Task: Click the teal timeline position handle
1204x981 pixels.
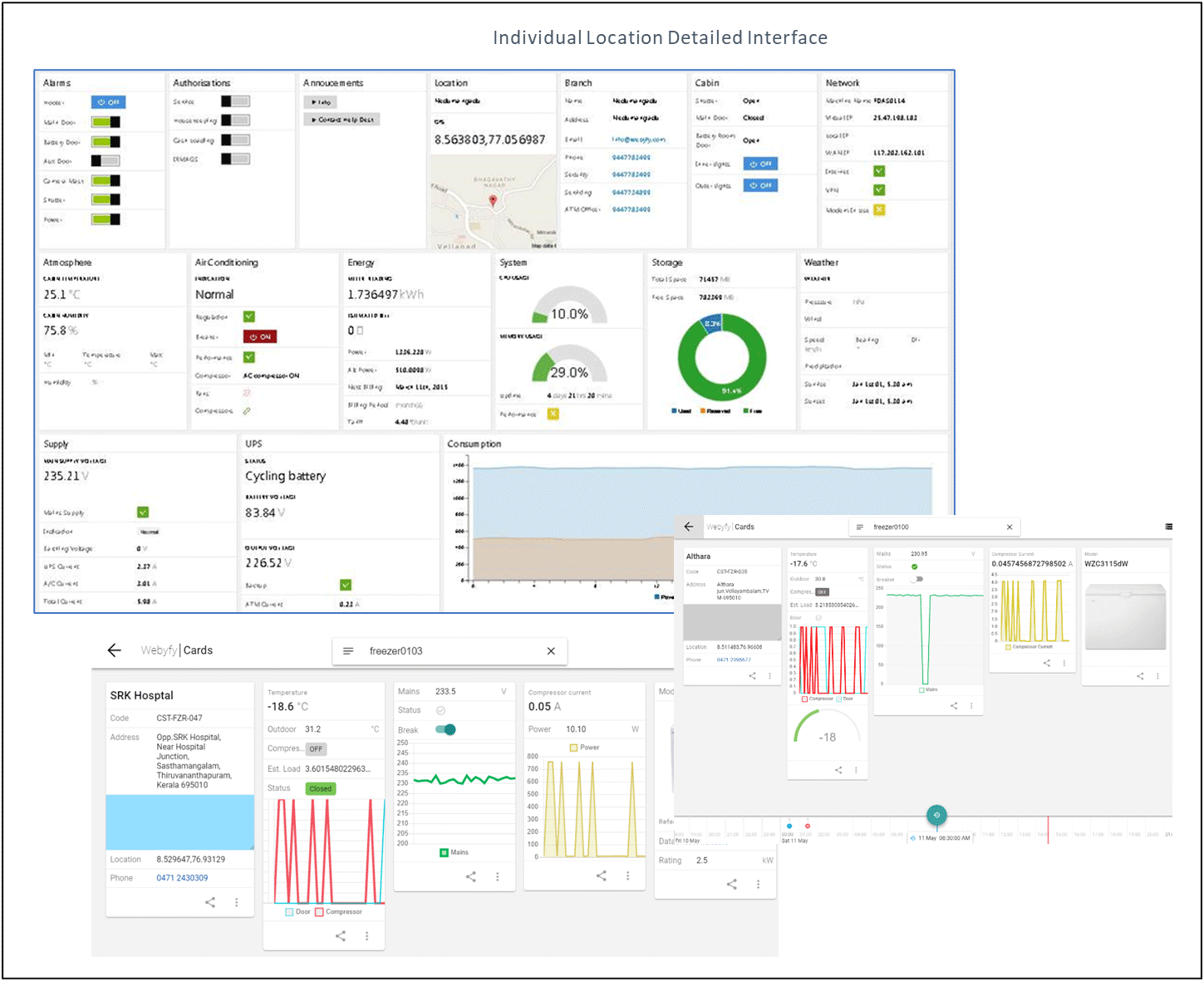Action: pyautogui.click(x=936, y=816)
